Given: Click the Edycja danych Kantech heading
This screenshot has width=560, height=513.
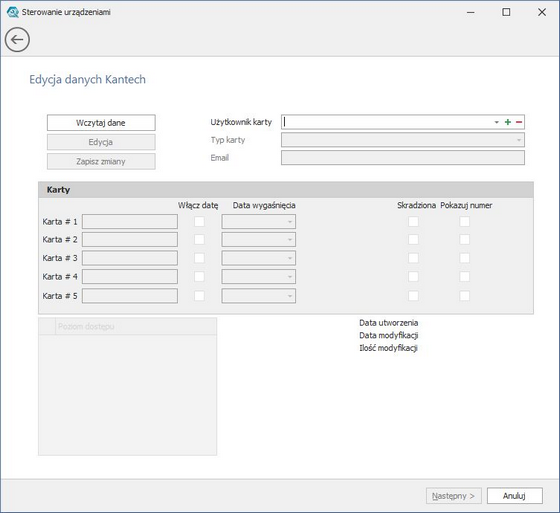Looking at the screenshot, I should tap(88, 79).
